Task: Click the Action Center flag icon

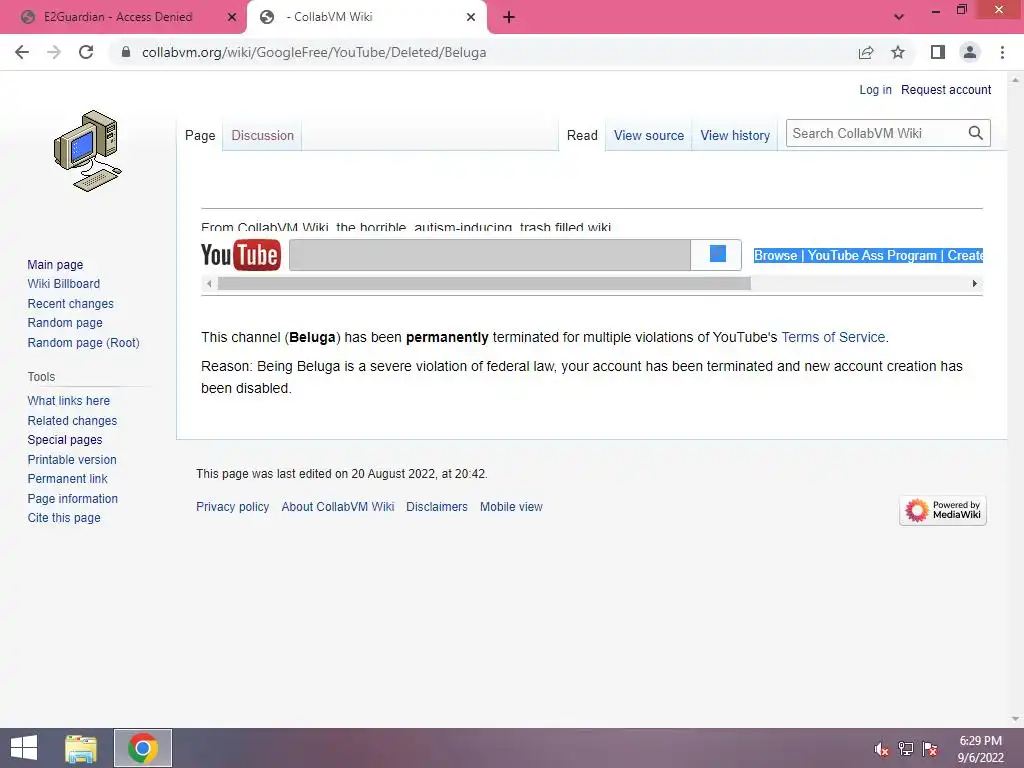Action: tap(930, 748)
